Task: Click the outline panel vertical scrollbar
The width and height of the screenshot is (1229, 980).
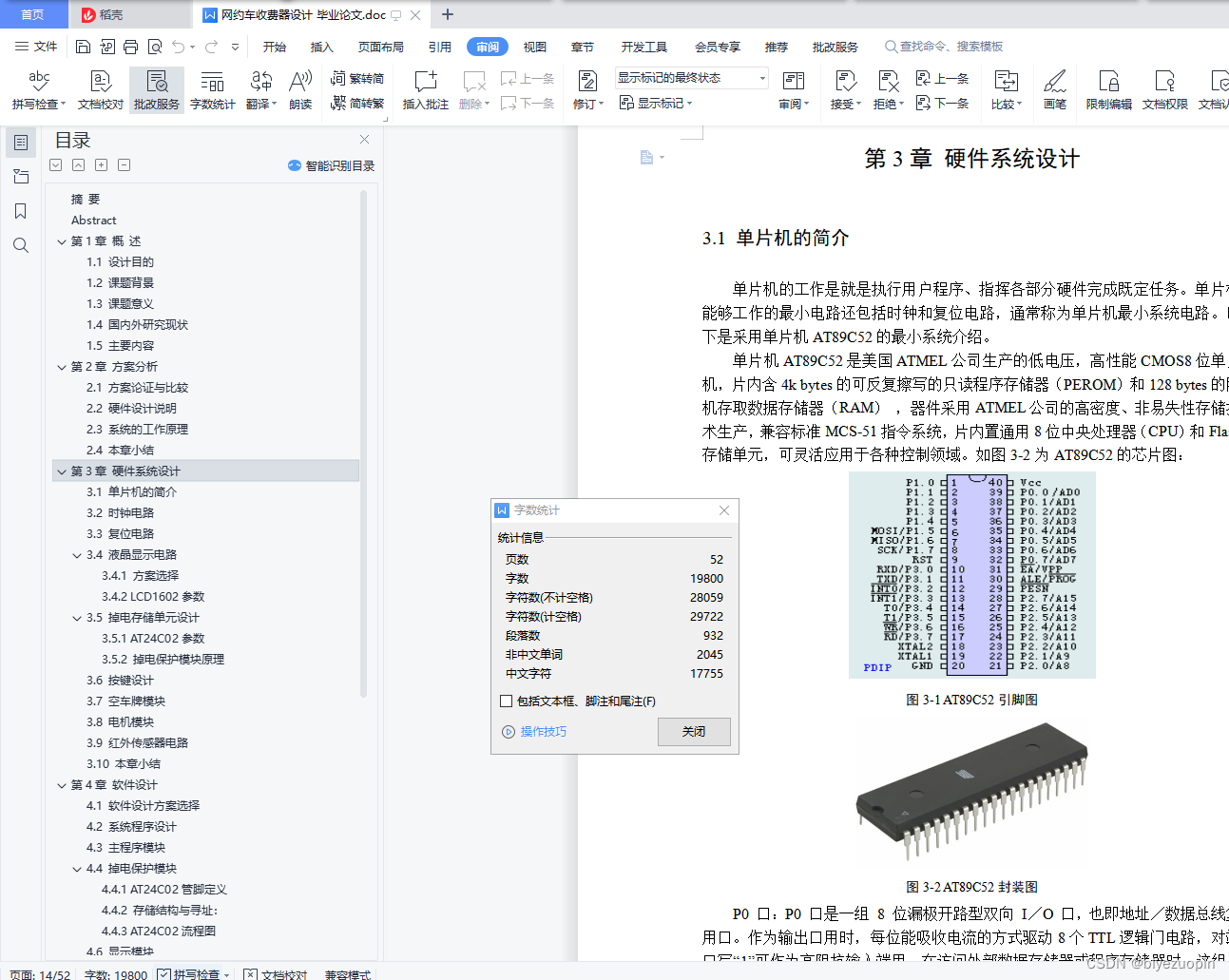Action: (x=363, y=444)
